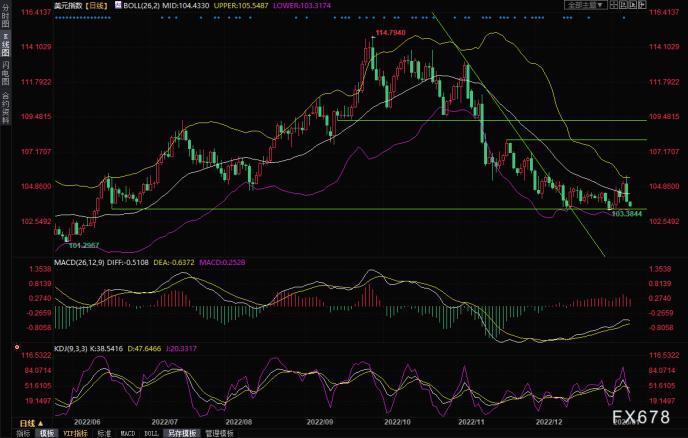Click the red circle marker beside the KDJ panel
This screenshot has width=688, height=438.
(17, 347)
